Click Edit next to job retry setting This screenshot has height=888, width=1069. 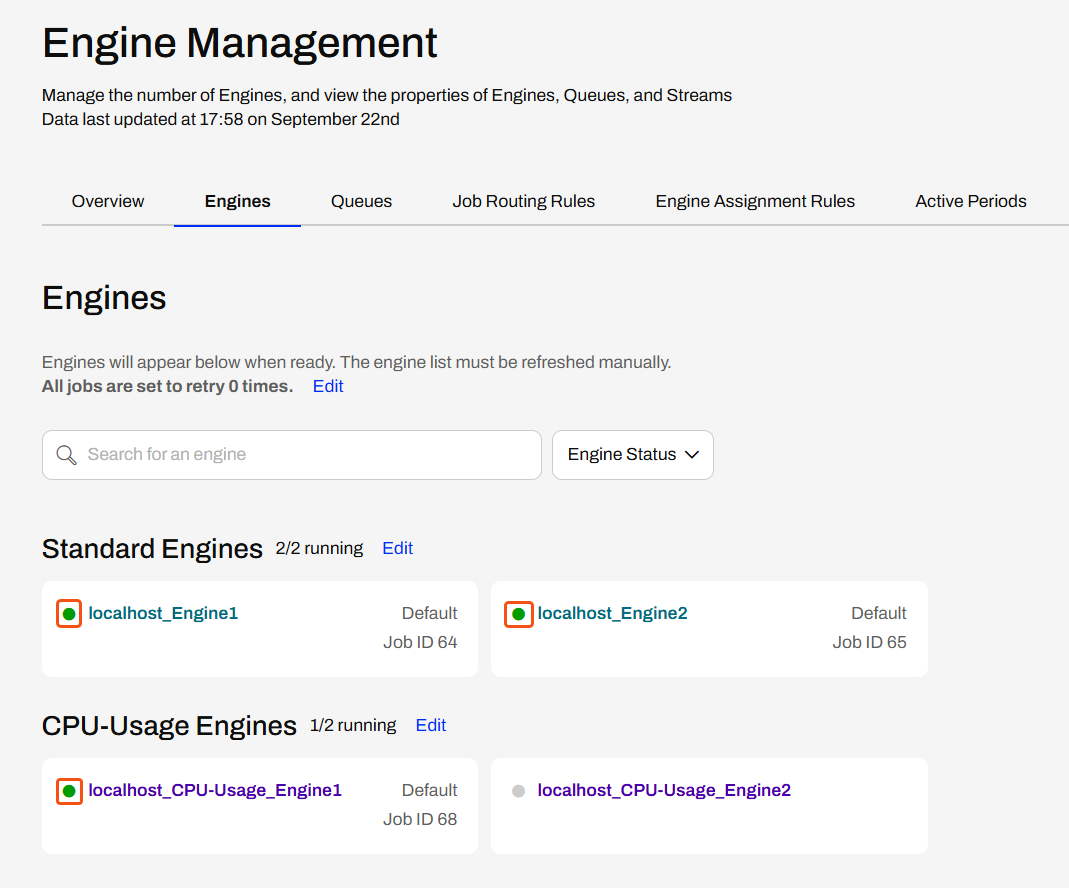coord(328,386)
